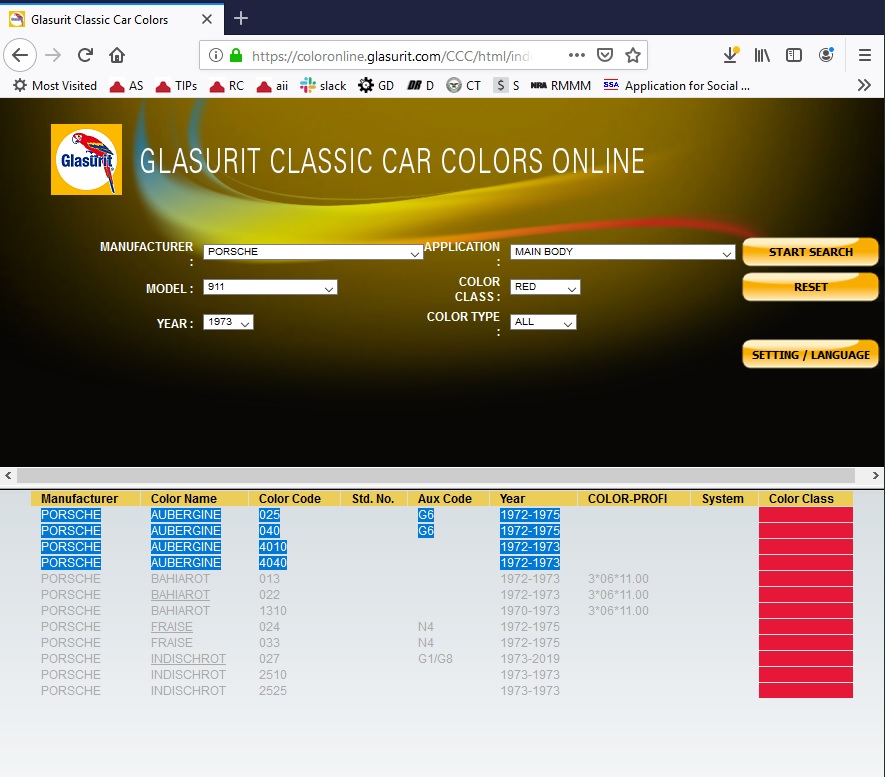Open the RC bookmark
885x777 pixels.
[x=226, y=86]
